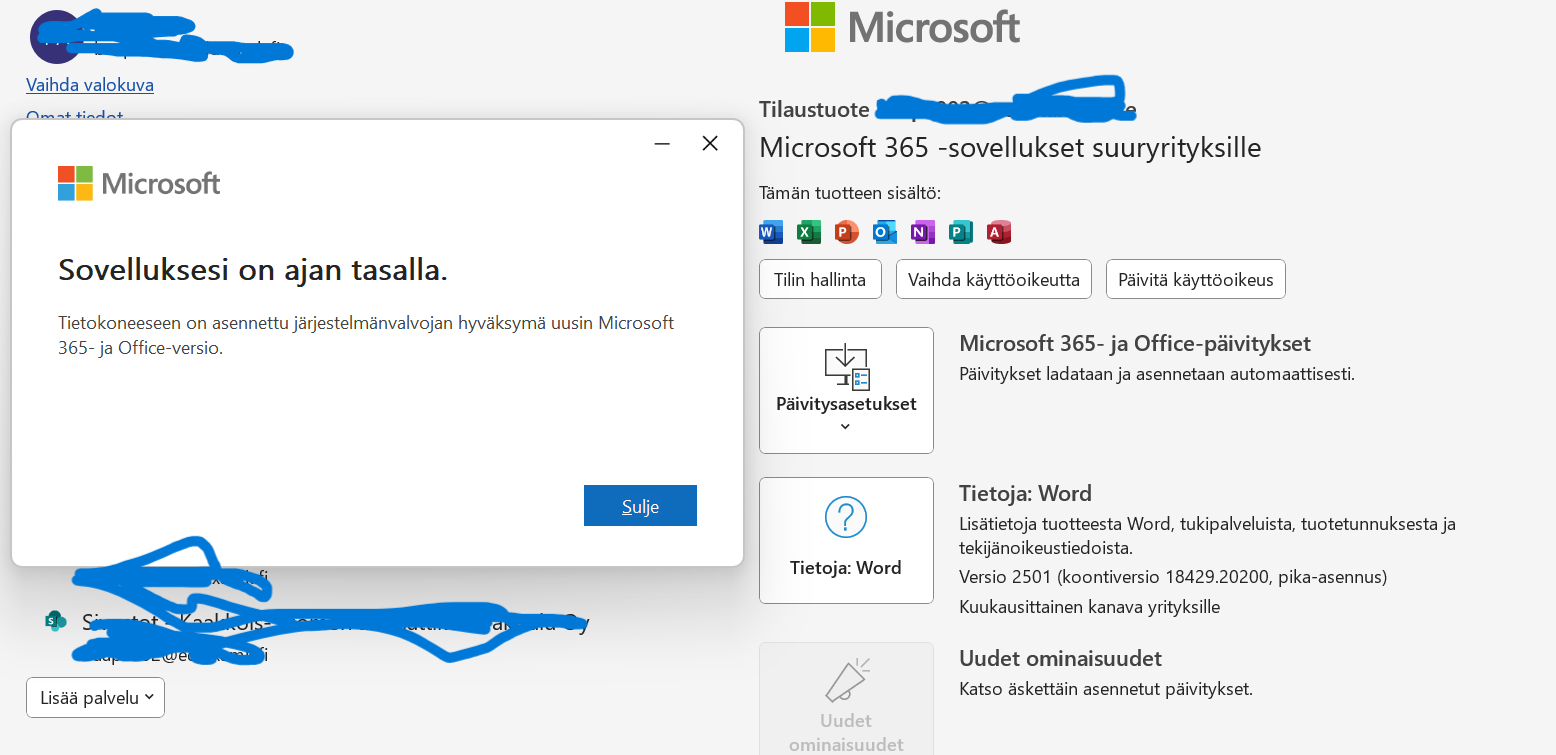Click the Access app icon
The width and height of the screenshot is (1556, 755).
(999, 232)
